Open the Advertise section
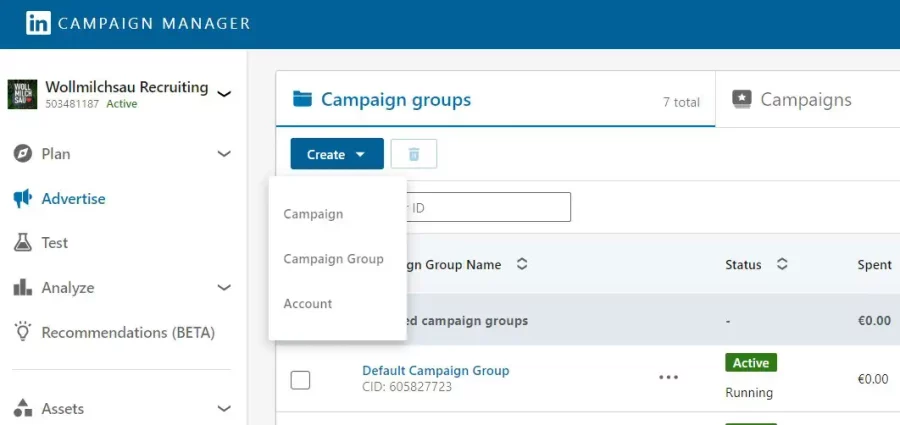Screen dimensions: 900x425 click(x=73, y=199)
